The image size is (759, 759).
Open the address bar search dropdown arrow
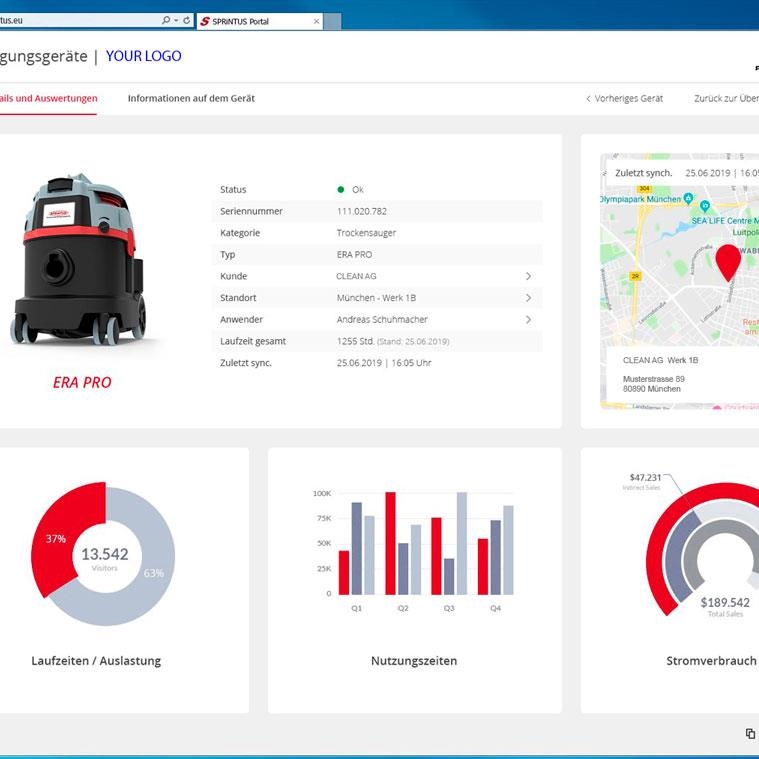(176, 21)
